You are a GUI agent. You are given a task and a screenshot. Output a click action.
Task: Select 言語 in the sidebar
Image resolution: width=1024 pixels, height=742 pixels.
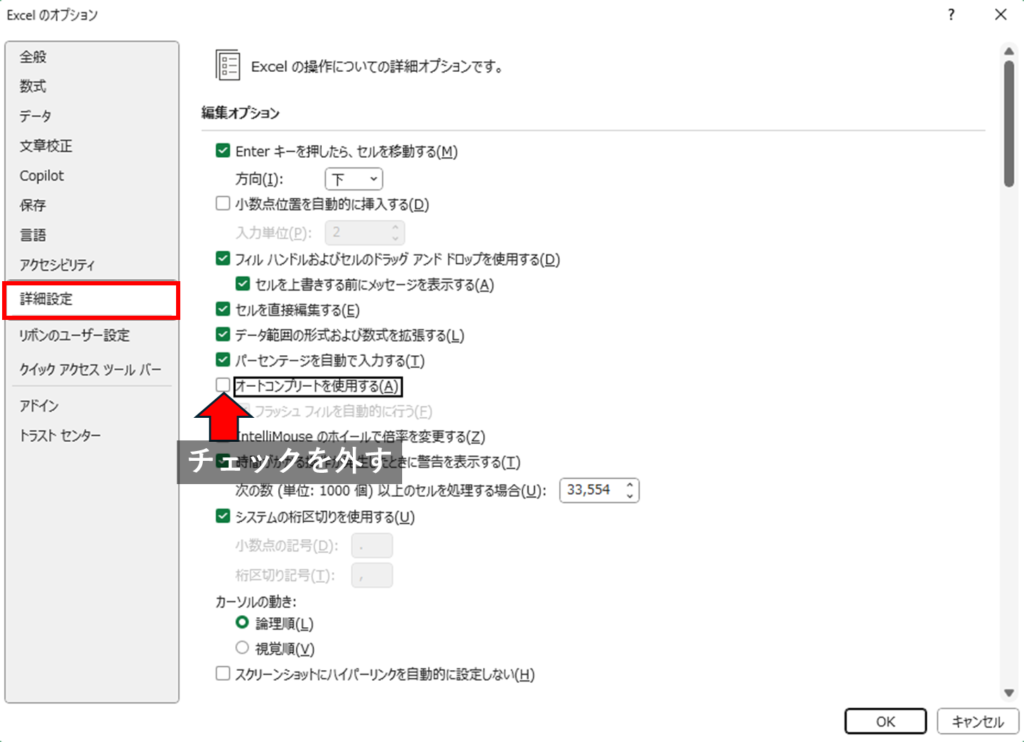click(x=33, y=235)
